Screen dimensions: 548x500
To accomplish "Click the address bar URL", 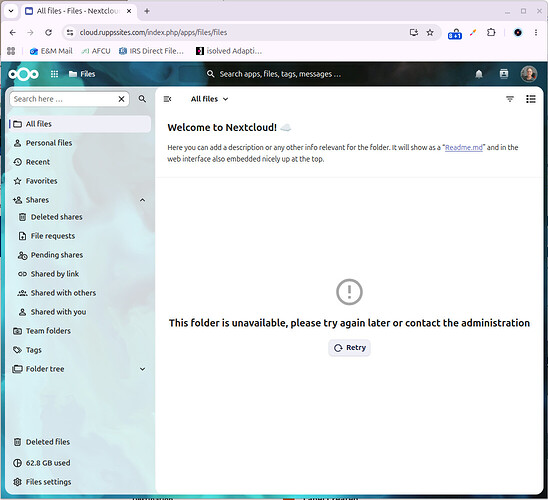I will [x=153, y=32].
